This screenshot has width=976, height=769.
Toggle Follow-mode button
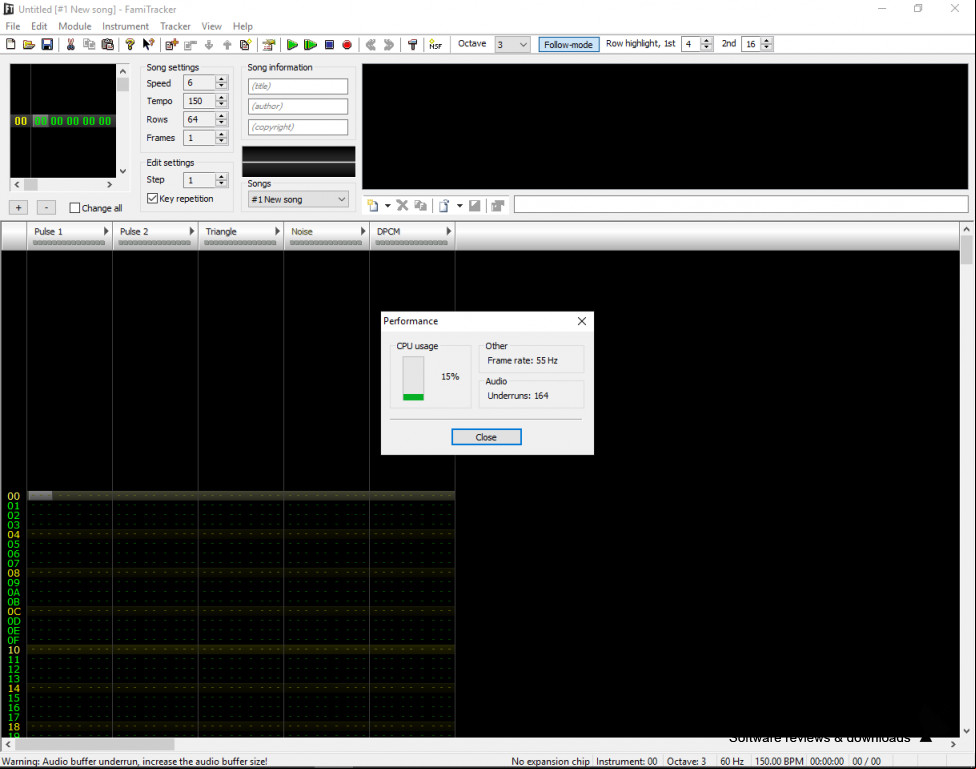pyautogui.click(x=568, y=44)
